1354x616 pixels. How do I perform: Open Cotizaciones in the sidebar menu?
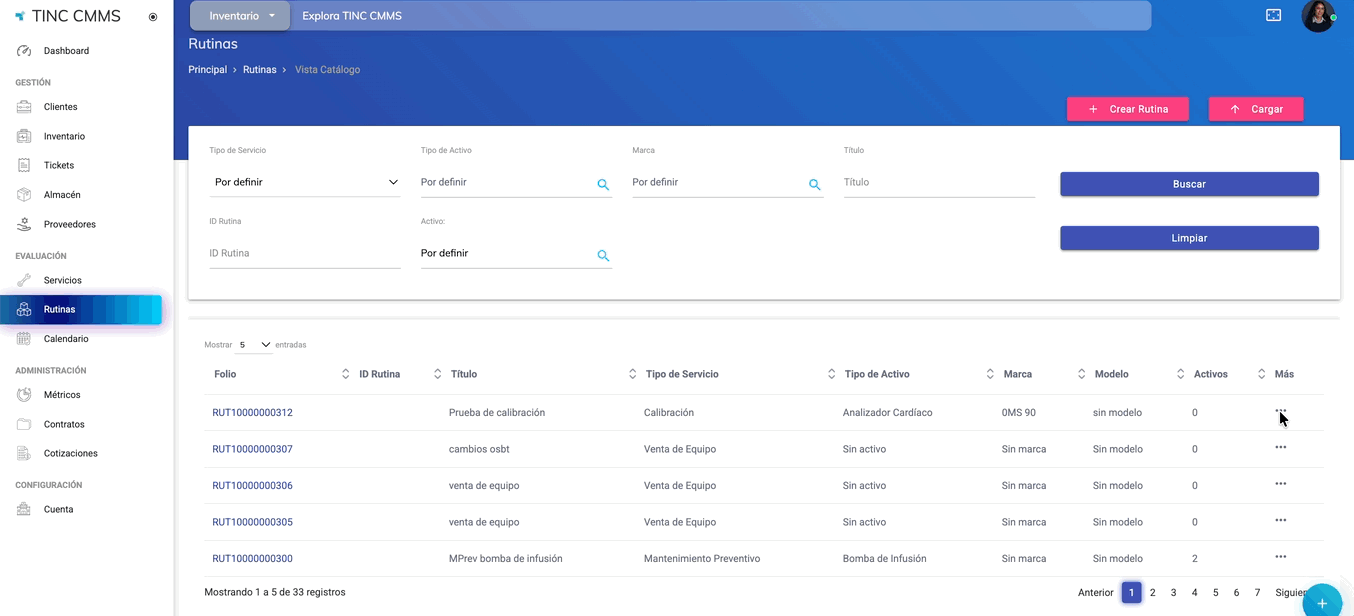click(x=70, y=453)
